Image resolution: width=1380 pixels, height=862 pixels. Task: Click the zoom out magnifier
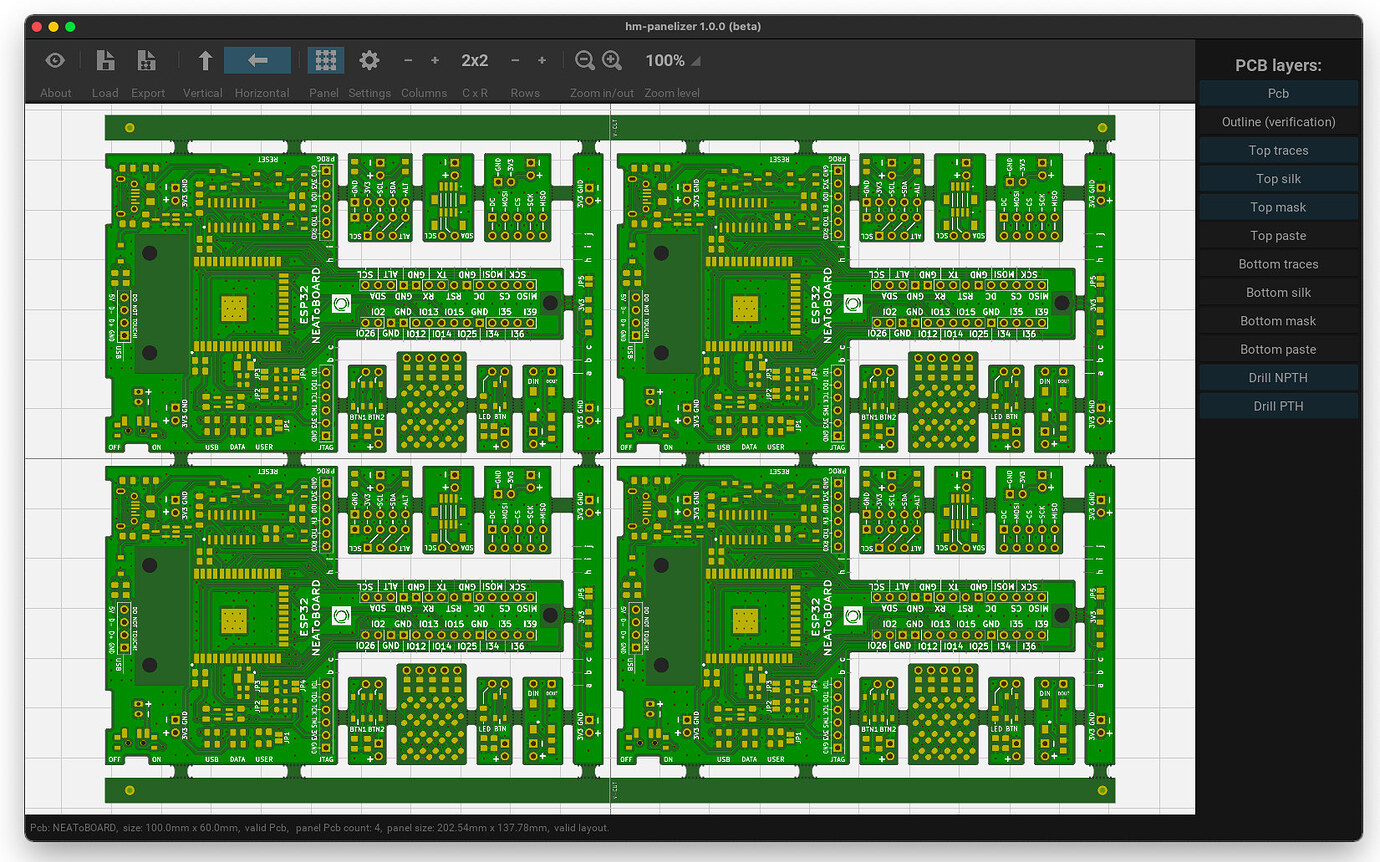click(585, 61)
